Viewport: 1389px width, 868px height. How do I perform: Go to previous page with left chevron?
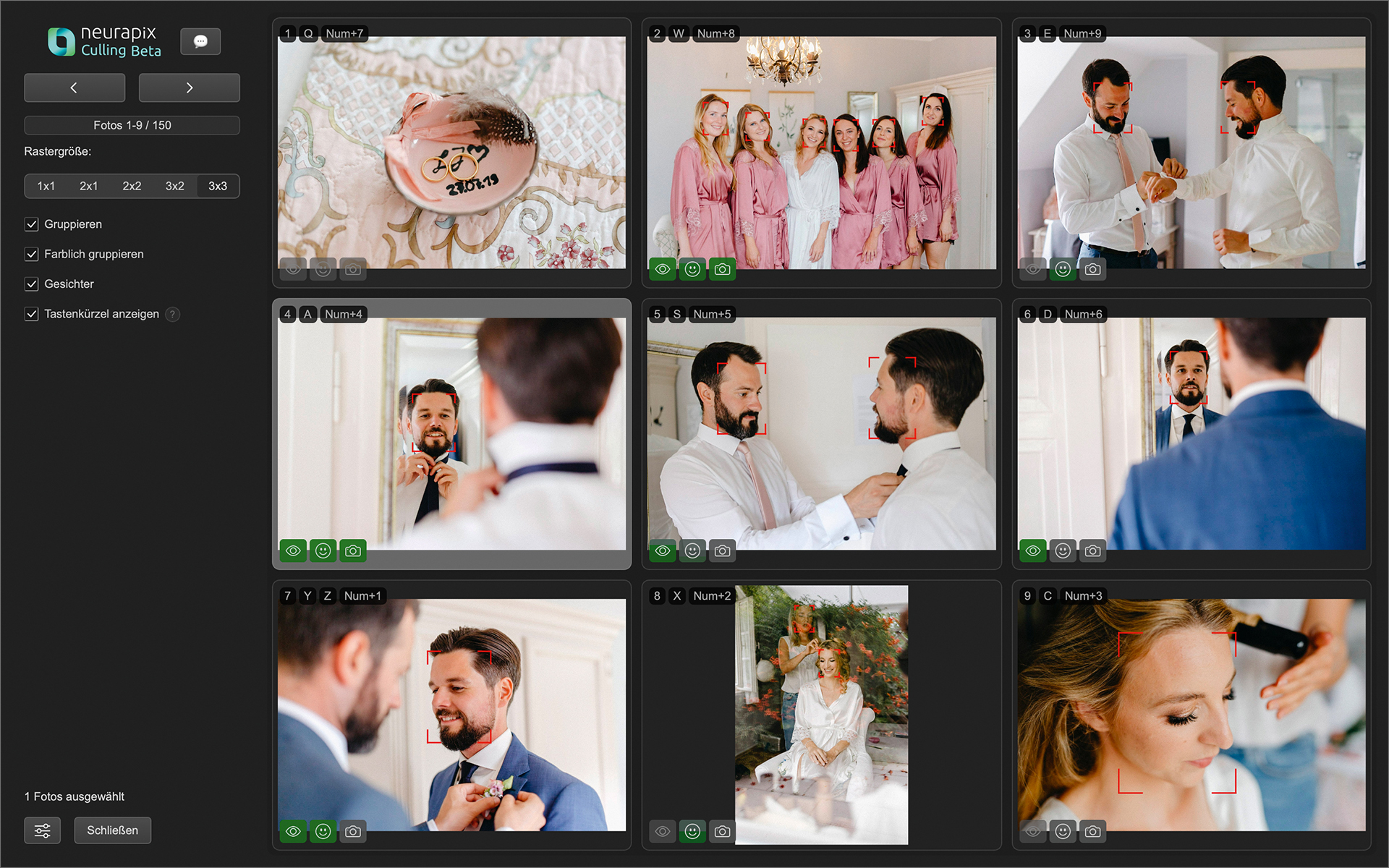(x=74, y=88)
